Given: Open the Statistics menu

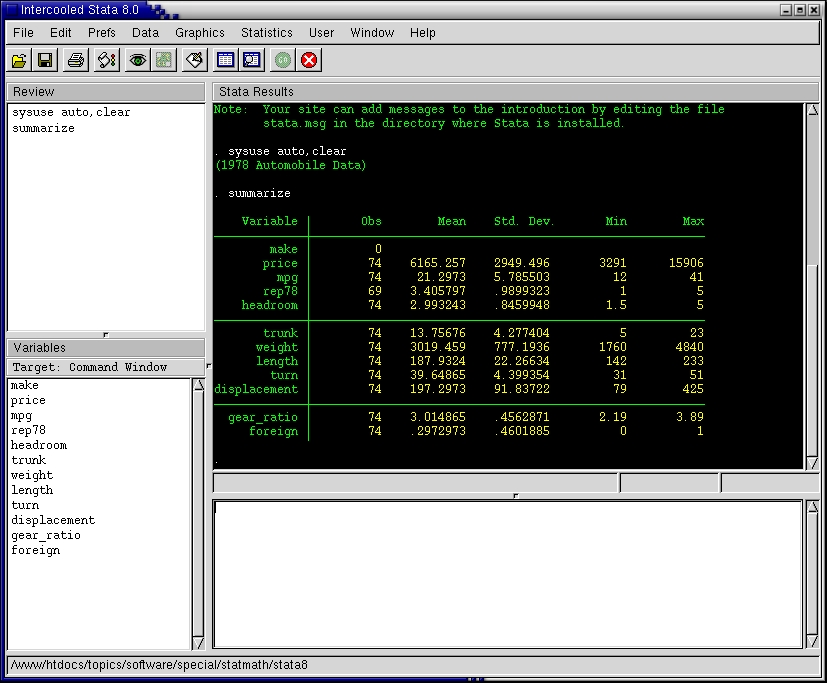Looking at the screenshot, I should pos(267,33).
